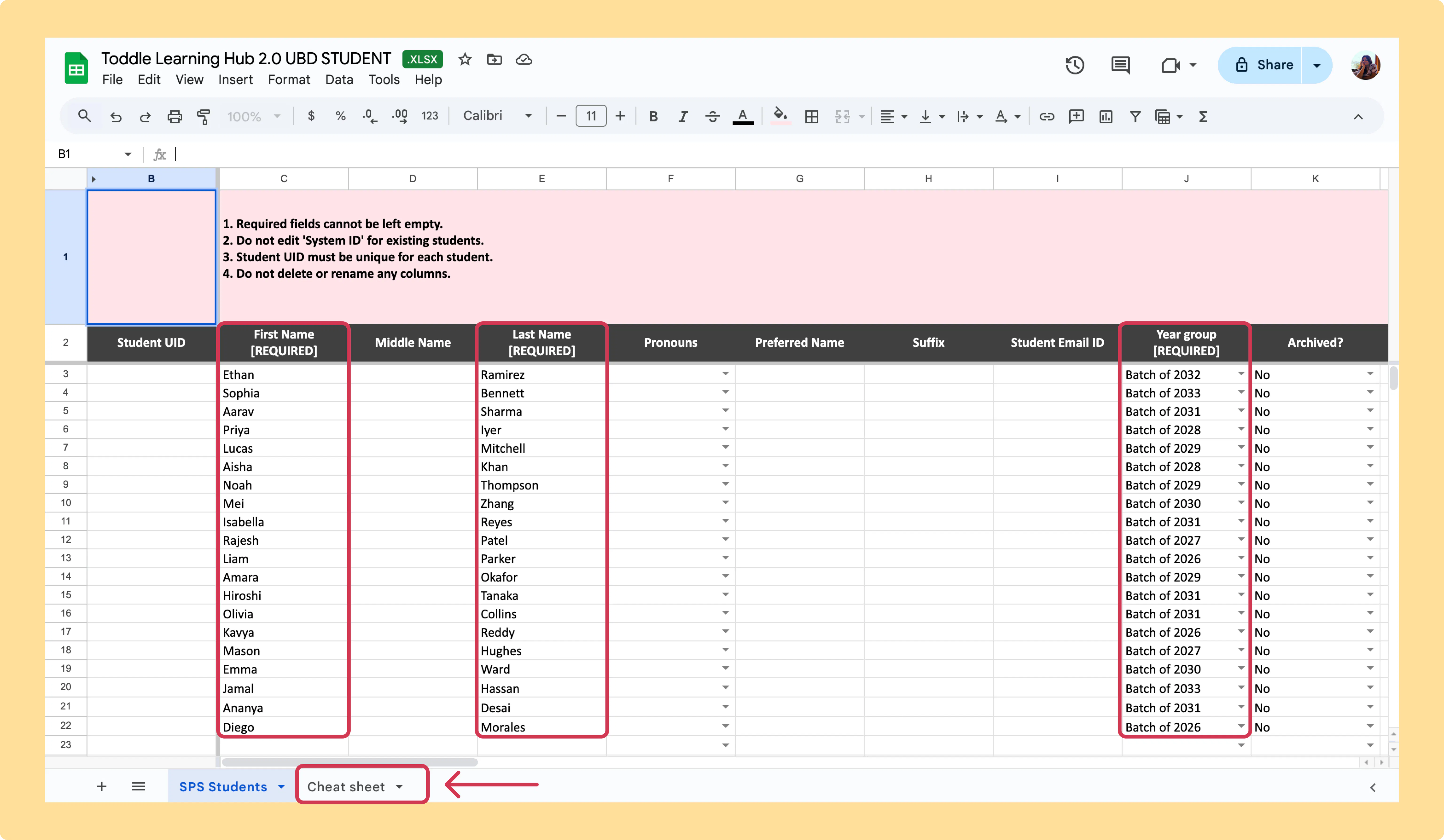Open the File menu

click(112, 80)
